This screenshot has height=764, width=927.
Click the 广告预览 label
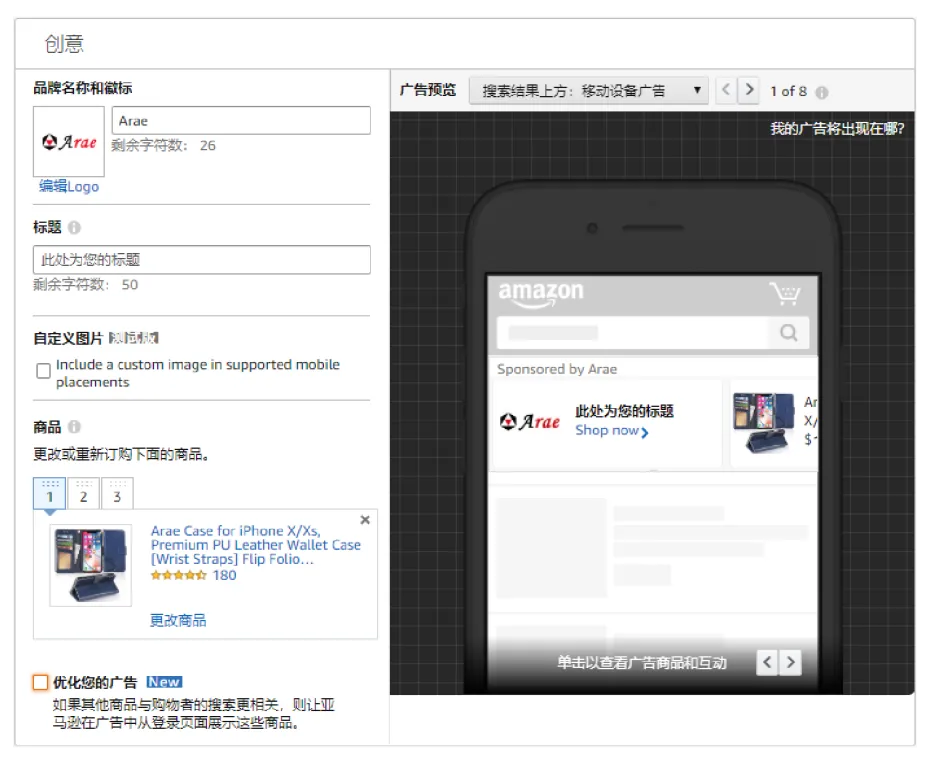pyautogui.click(x=428, y=90)
